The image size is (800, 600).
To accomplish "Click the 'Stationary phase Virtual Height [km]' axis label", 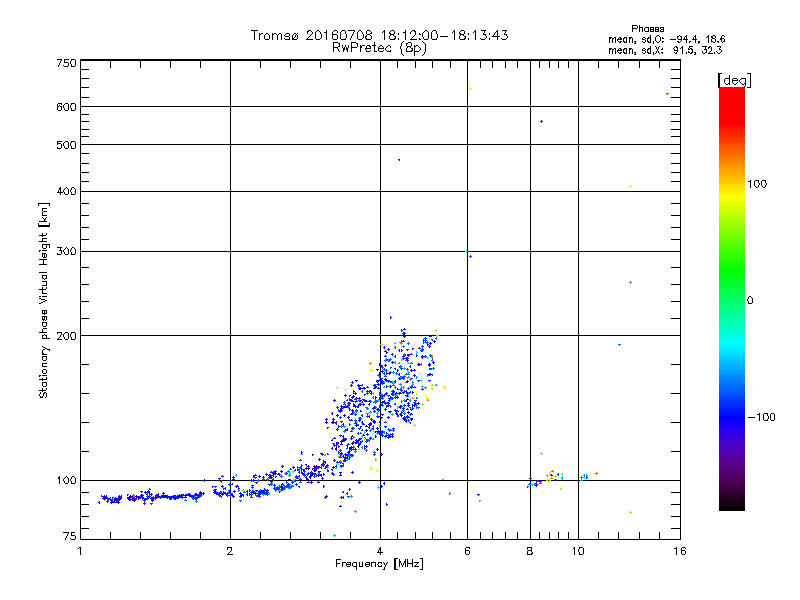I will click(43, 300).
